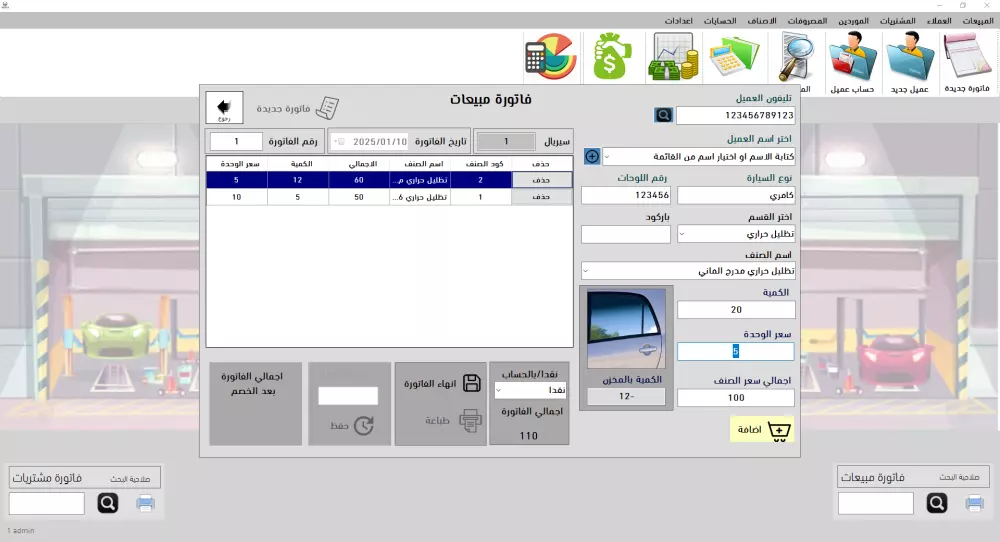1000x542 pixels.
Task: Open the money chart with coins icon
Action: [x=673, y=56]
